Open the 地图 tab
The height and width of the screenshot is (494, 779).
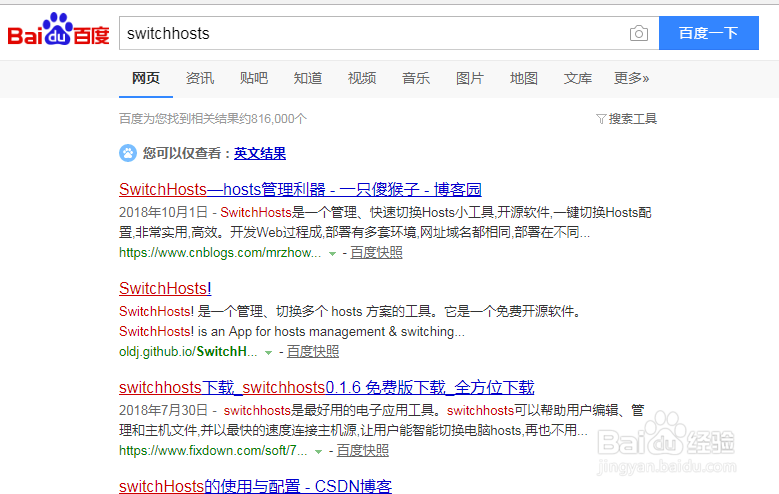pos(524,79)
